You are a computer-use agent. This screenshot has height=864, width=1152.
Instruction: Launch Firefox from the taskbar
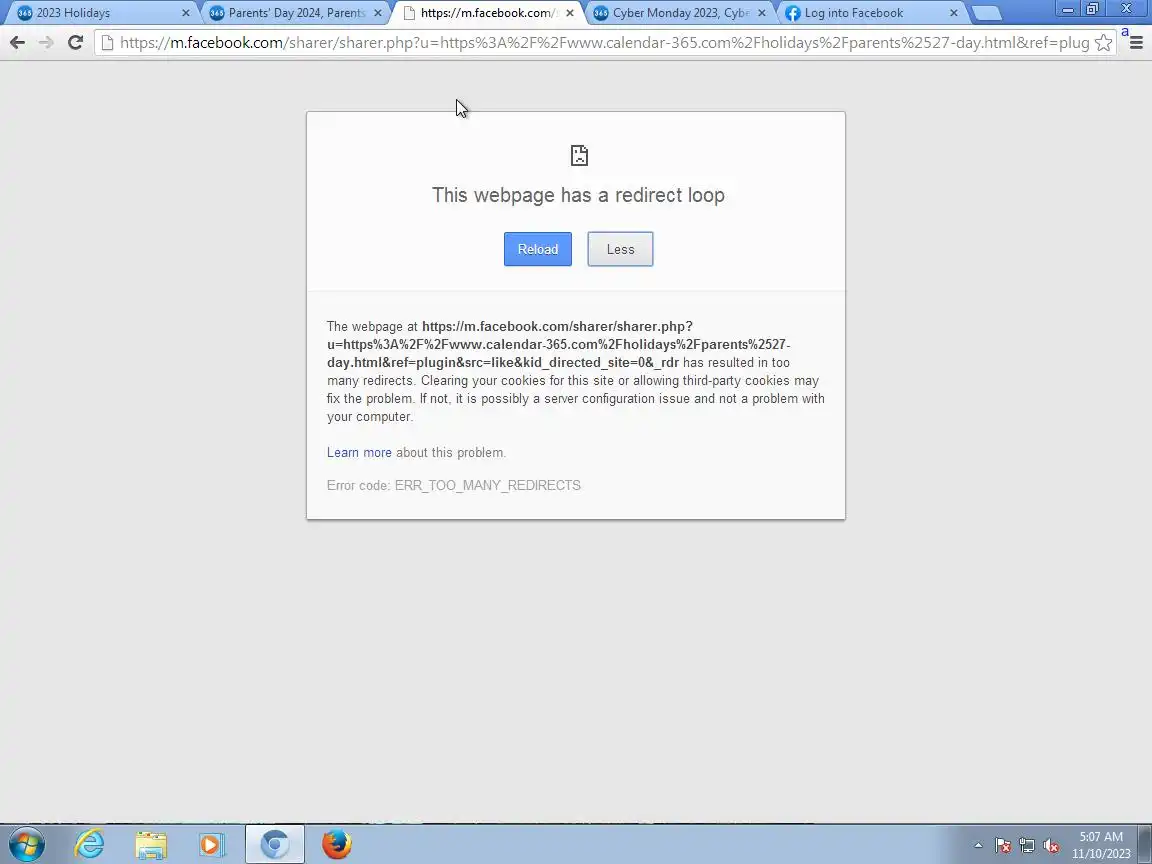tap(336, 844)
